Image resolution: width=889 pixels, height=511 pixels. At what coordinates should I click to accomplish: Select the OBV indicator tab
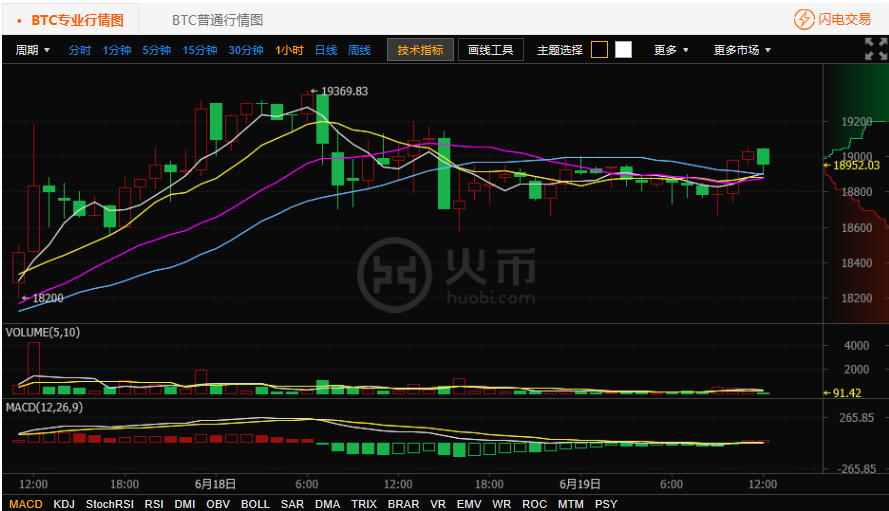point(218,504)
